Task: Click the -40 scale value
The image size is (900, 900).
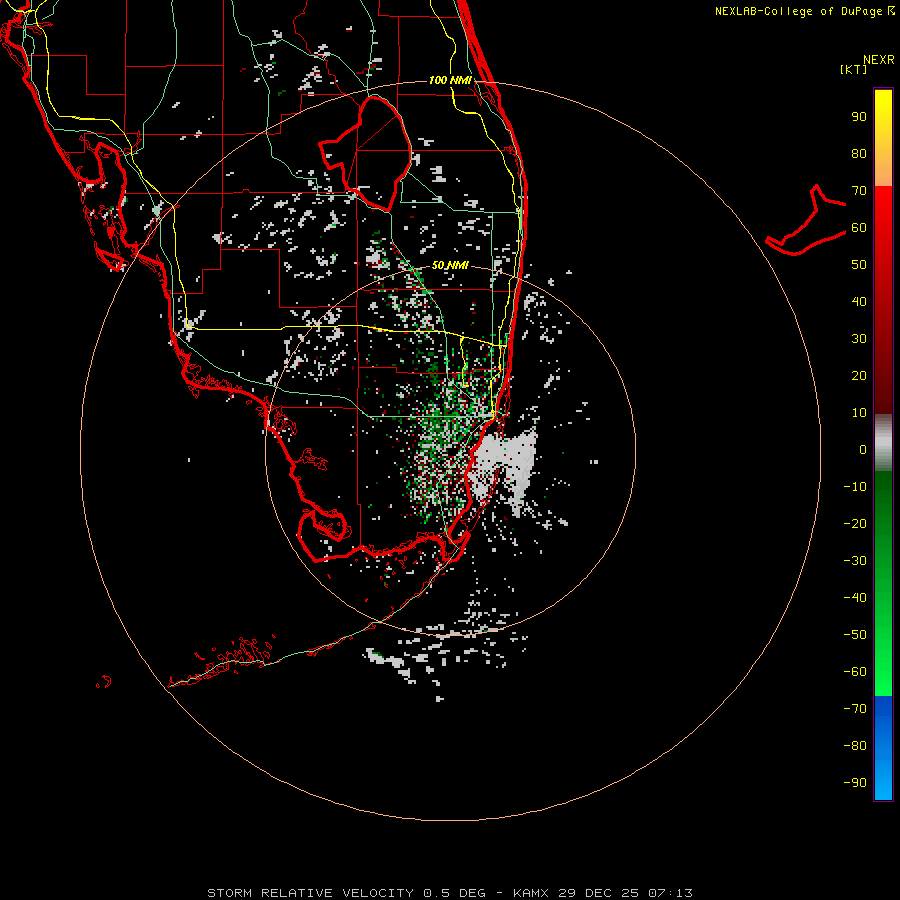Action: point(855,598)
